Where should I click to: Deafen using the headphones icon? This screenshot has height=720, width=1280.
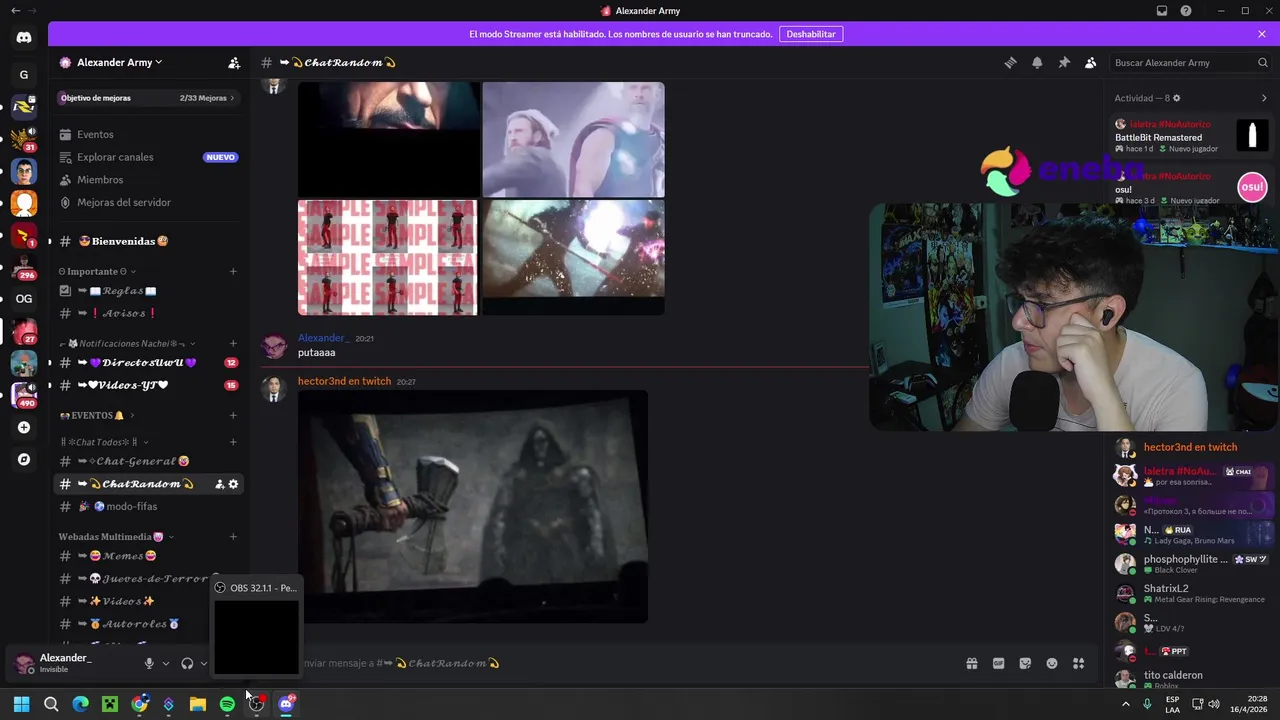(x=187, y=663)
